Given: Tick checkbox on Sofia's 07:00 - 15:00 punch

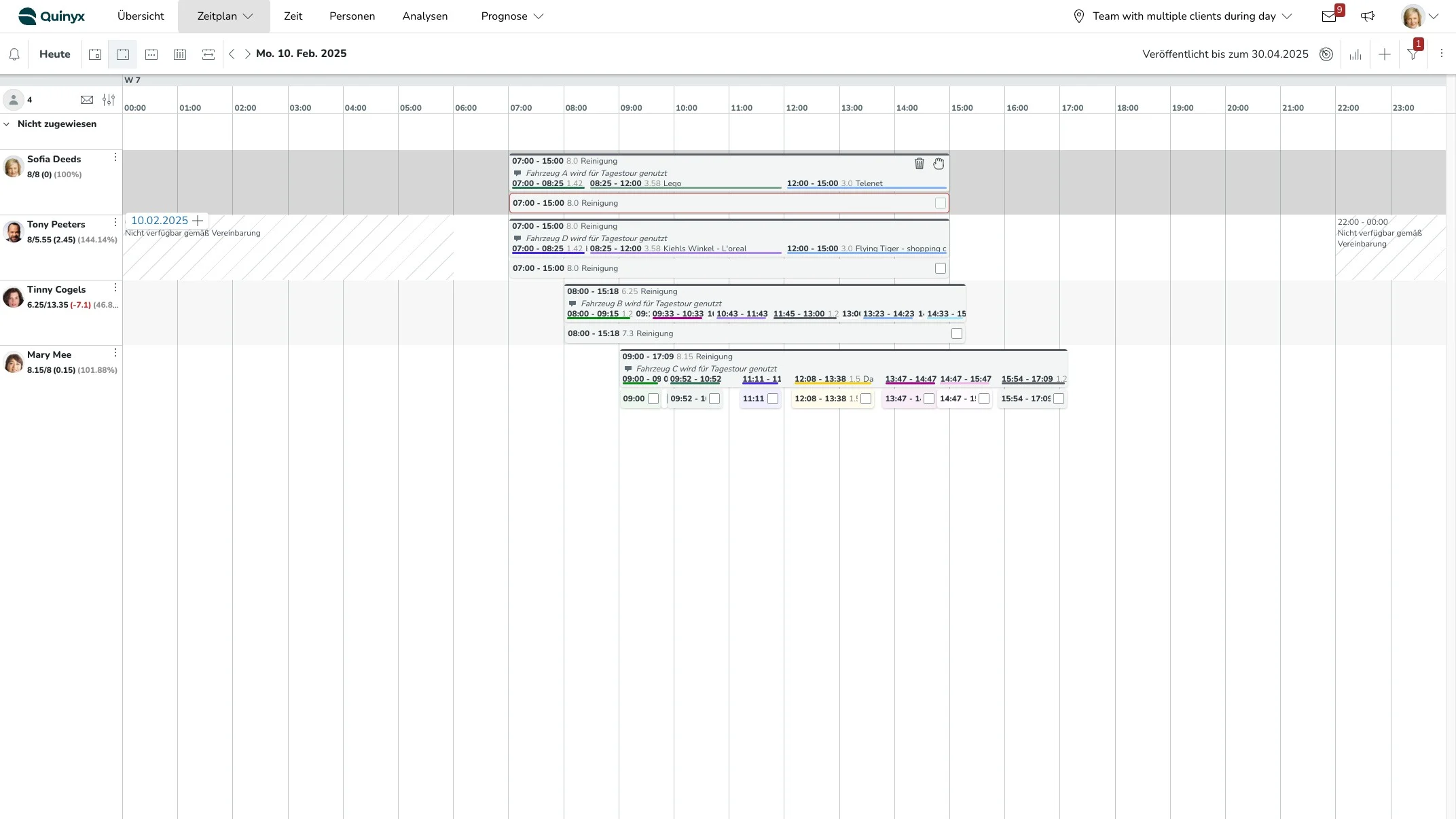Looking at the screenshot, I should click(940, 203).
